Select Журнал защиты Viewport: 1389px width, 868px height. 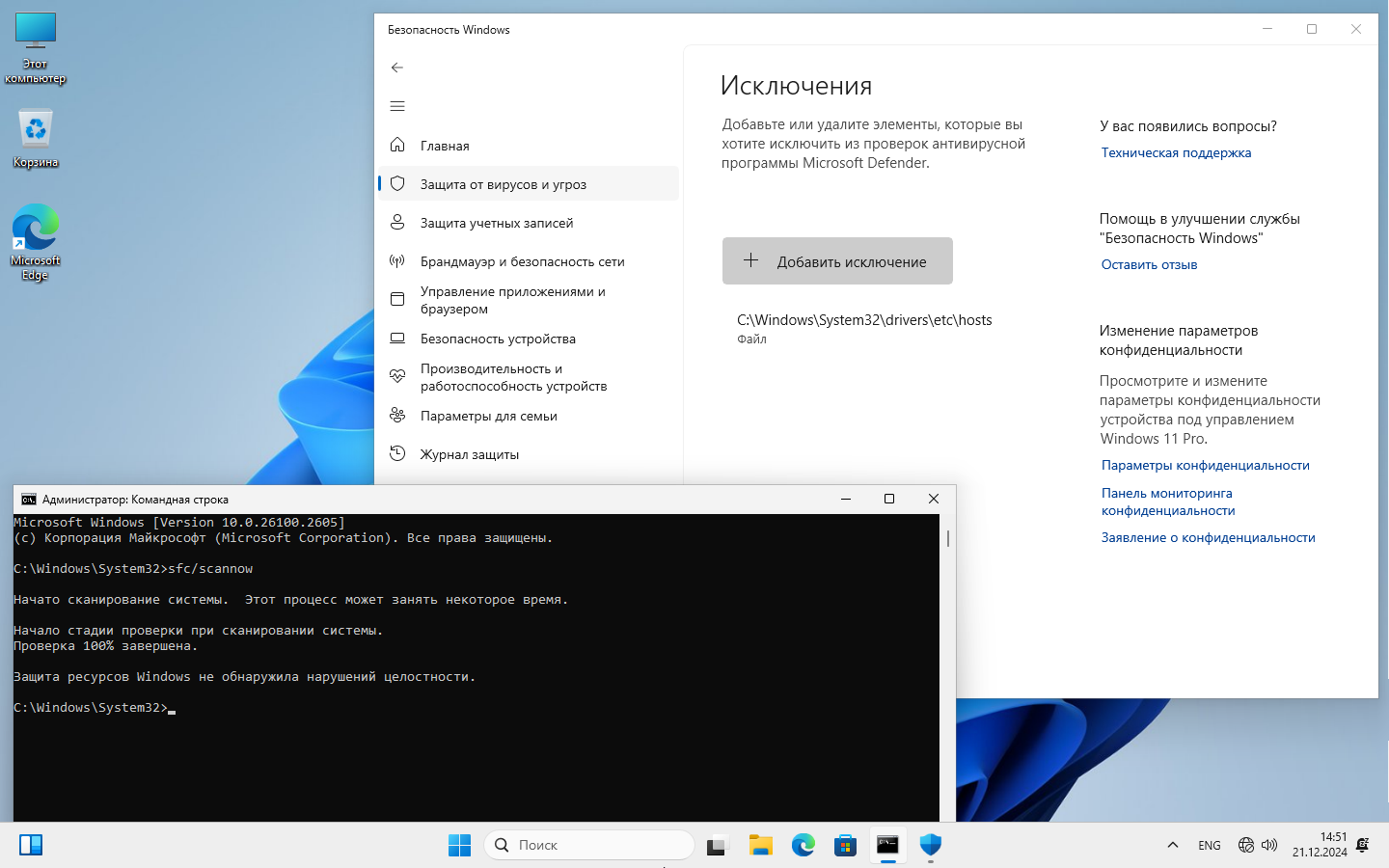(529, 454)
